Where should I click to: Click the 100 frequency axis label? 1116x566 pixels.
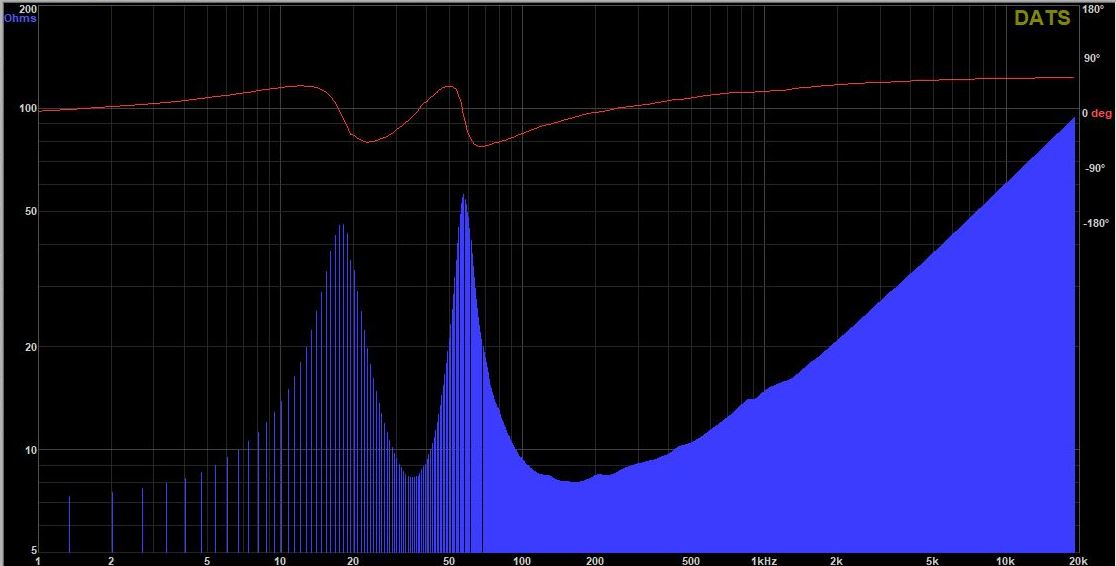522,560
